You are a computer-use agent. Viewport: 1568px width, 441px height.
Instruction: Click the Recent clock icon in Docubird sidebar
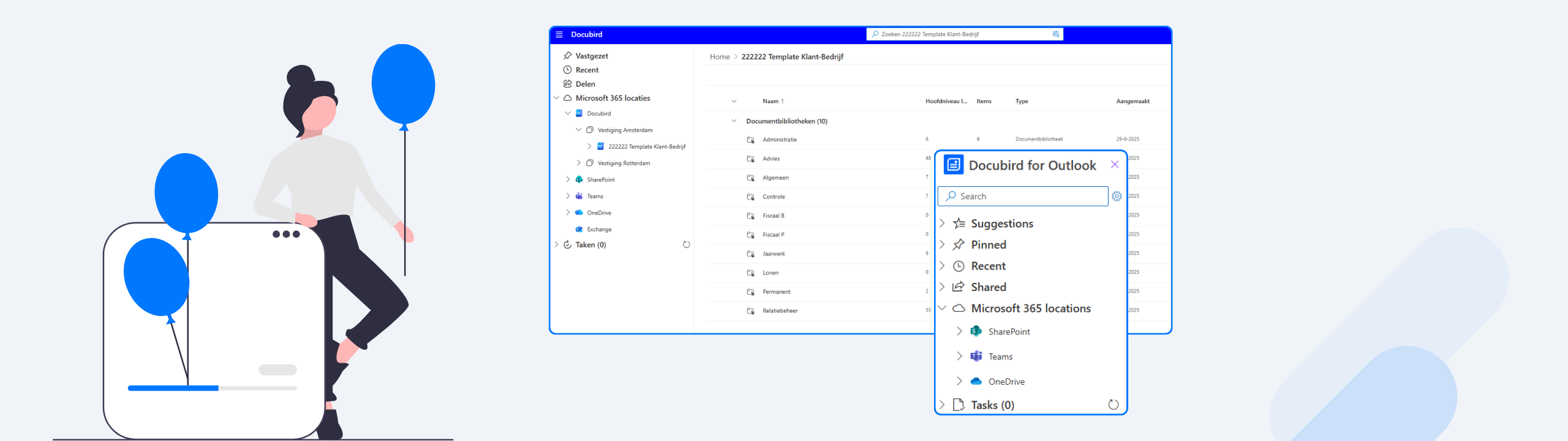(x=568, y=70)
